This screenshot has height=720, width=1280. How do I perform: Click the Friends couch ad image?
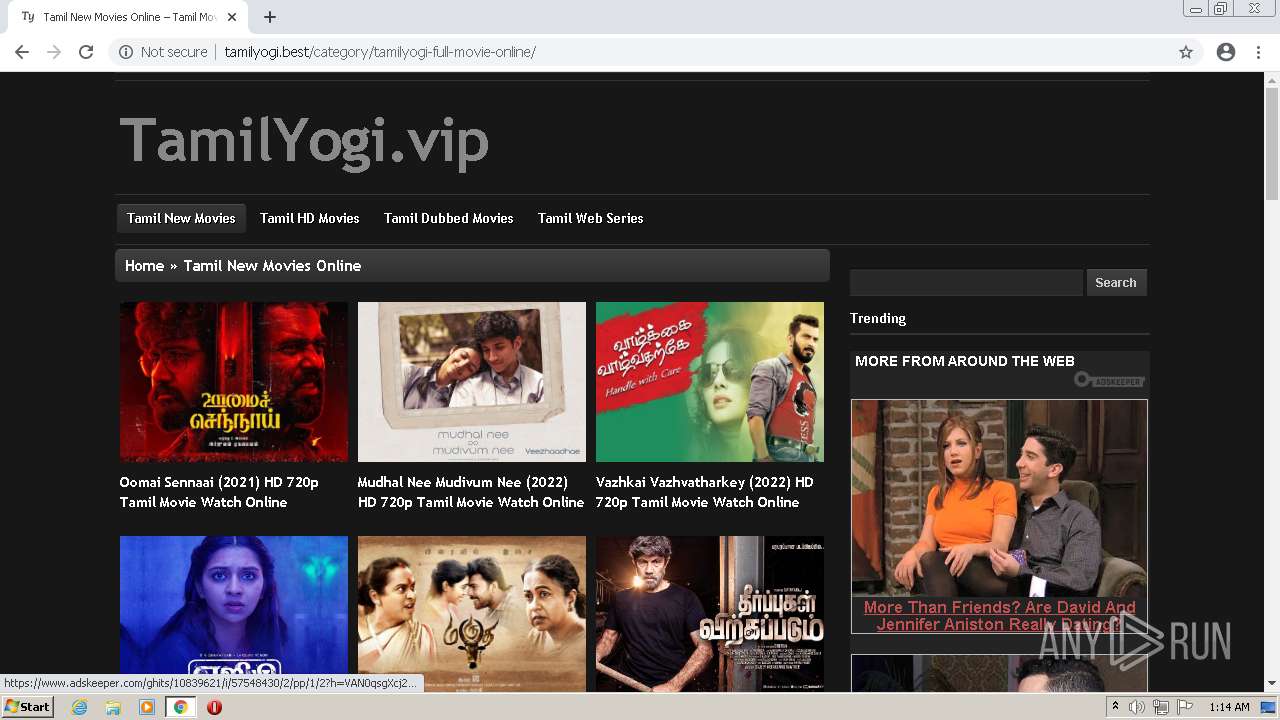coord(1000,498)
